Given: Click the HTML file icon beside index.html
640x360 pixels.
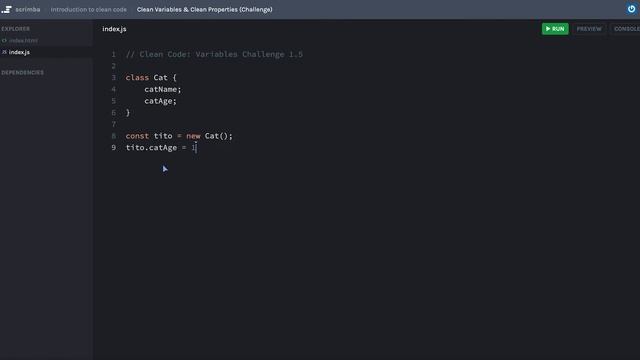Looking at the screenshot, I should coord(4,40).
